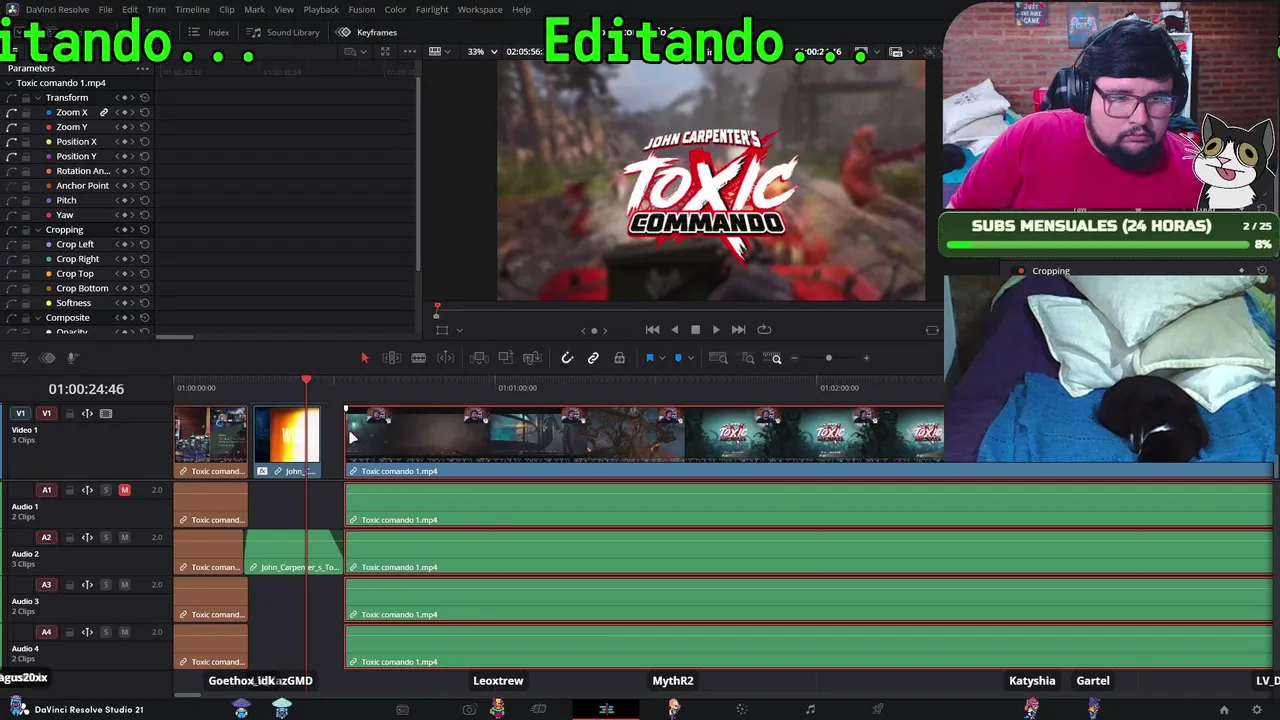
Task: Click the timeline zoom-in plus button
Action: pos(866,358)
